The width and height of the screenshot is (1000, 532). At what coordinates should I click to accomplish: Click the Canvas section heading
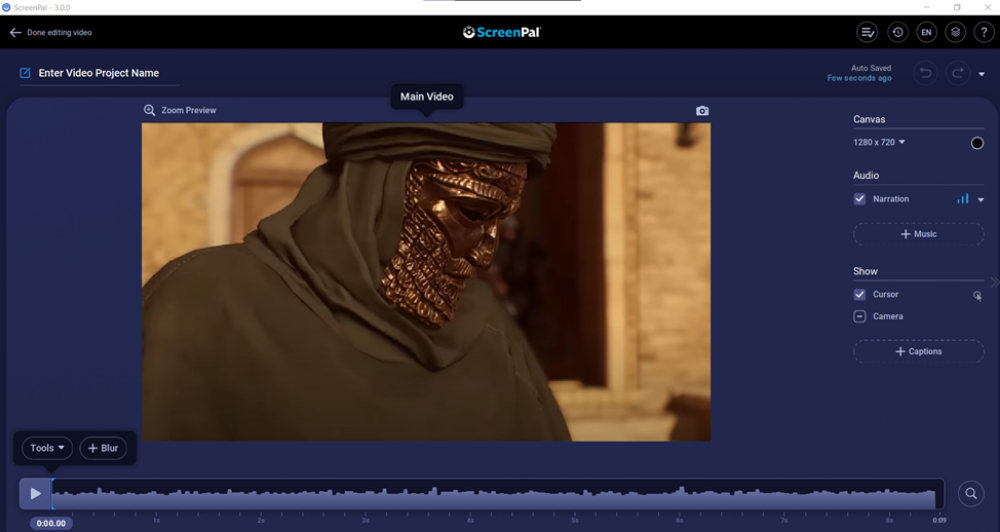[869, 119]
